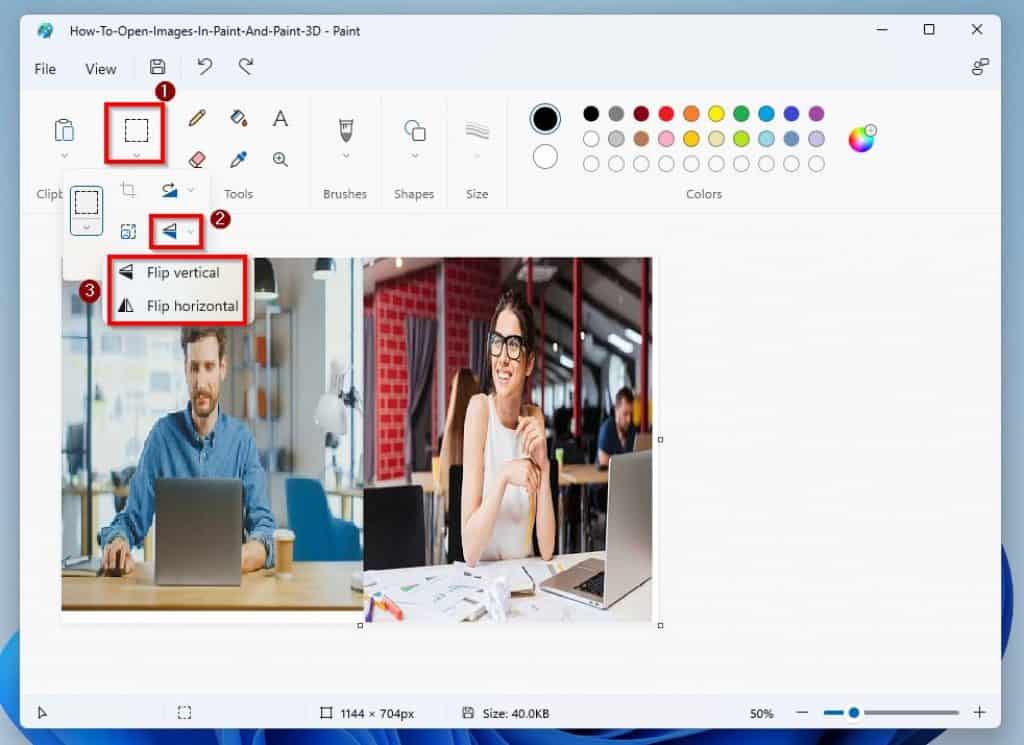Select the Fill bucket tool
This screenshot has height=745, width=1024.
click(238, 118)
